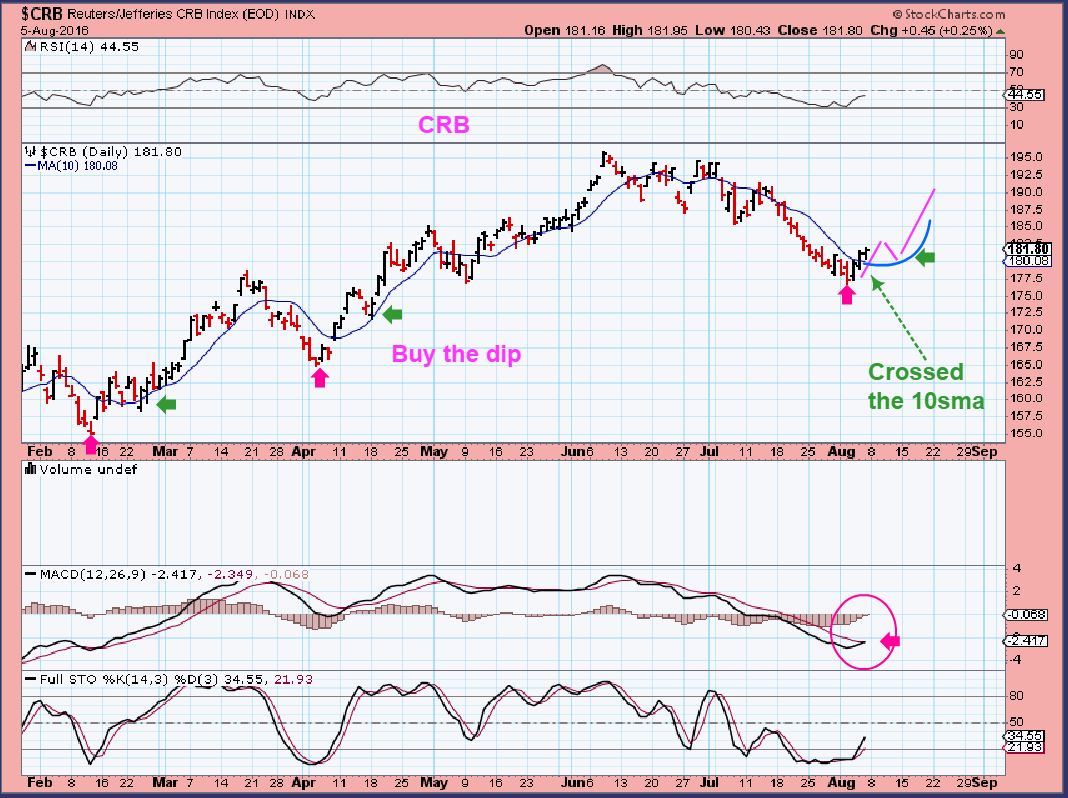Click the 155.0 price axis label
The width and height of the screenshot is (1068, 798).
[1026, 433]
